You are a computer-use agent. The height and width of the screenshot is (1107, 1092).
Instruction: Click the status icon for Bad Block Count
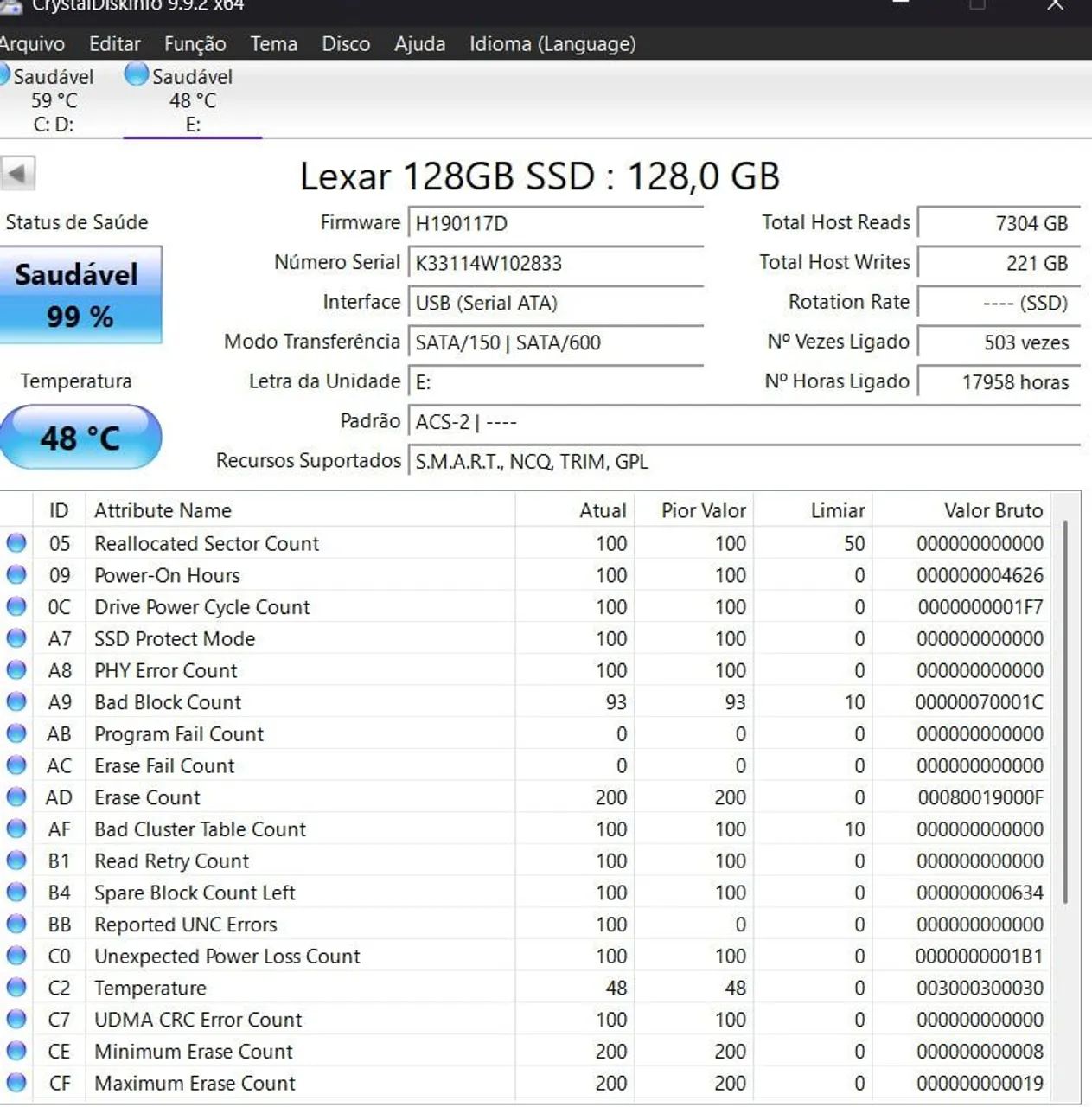point(16,701)
